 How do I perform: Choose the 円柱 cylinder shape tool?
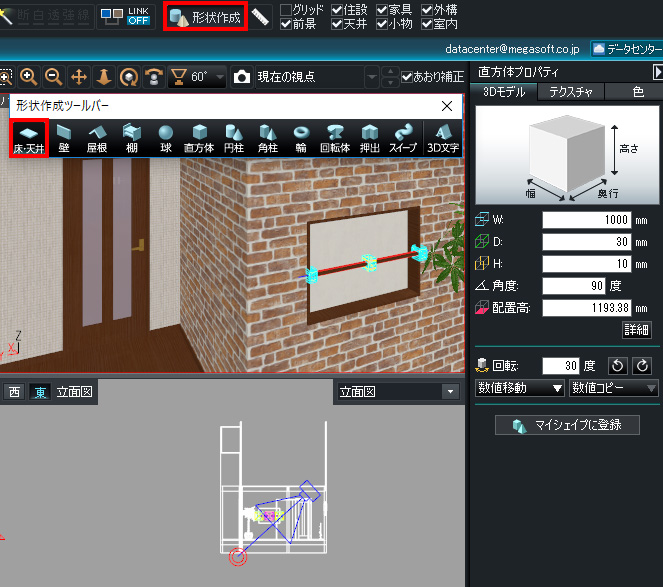click(234, 138)
